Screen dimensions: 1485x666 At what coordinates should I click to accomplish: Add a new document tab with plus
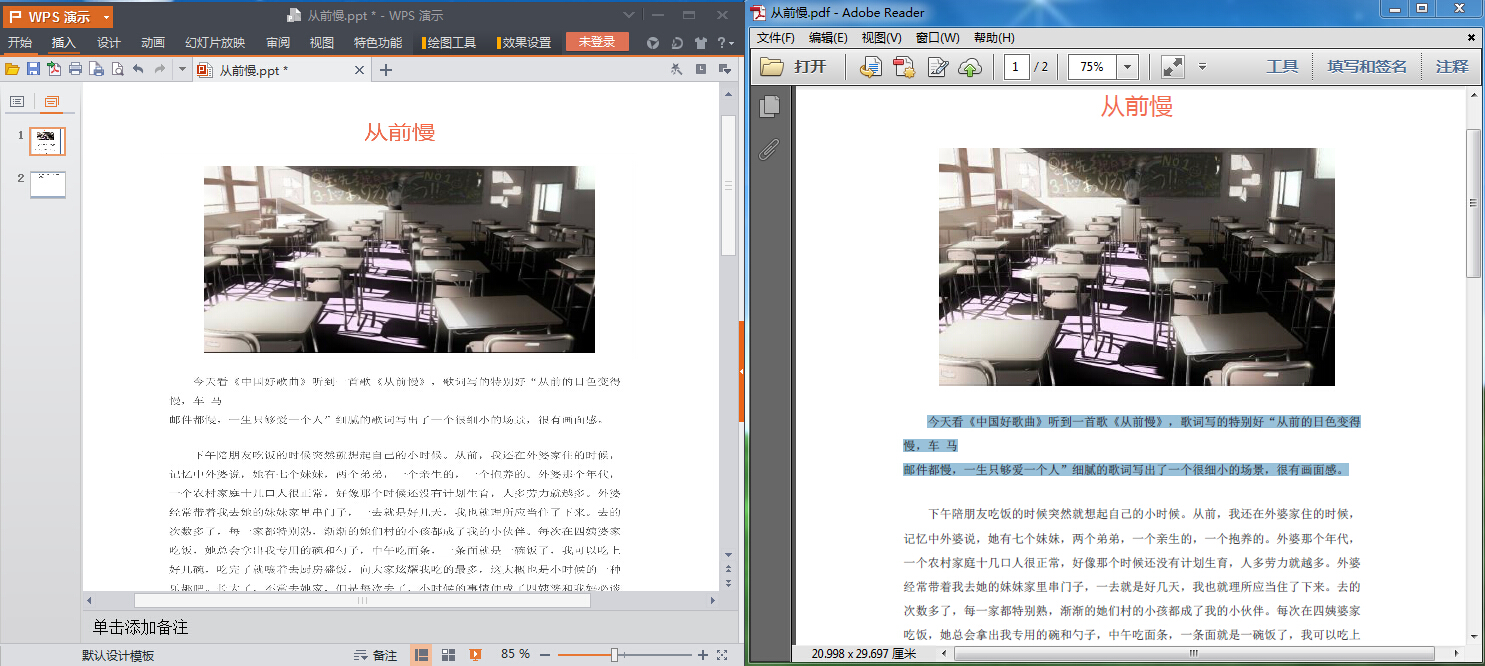click(386, 70)
